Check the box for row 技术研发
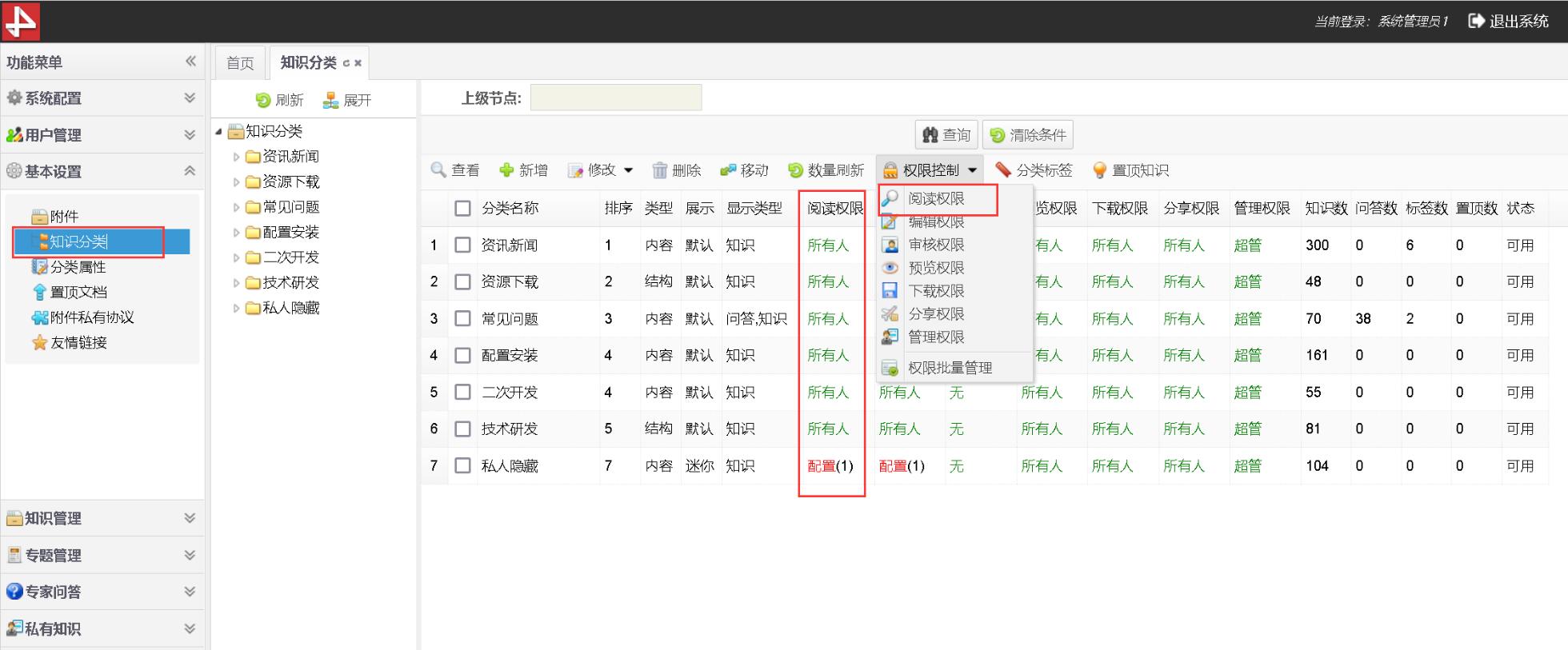1568x650 pixels. click(x=462, y=429)
